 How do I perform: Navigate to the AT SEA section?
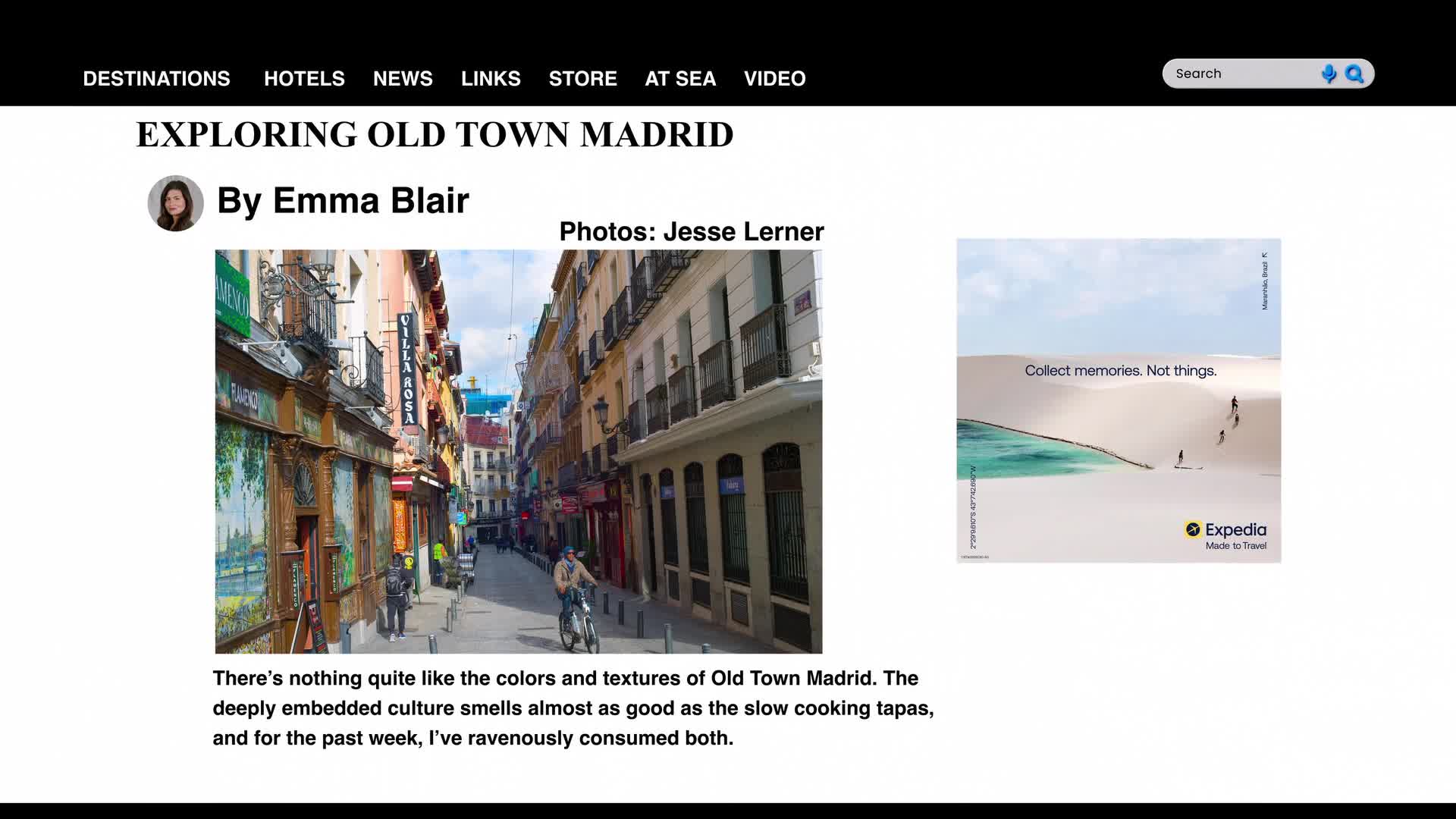tap(680, 79)
